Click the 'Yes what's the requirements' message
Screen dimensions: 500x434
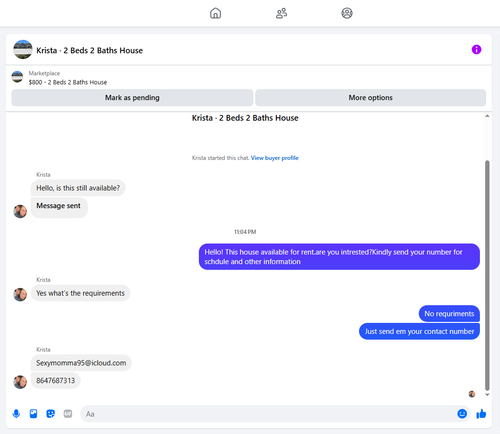point(80,293)
